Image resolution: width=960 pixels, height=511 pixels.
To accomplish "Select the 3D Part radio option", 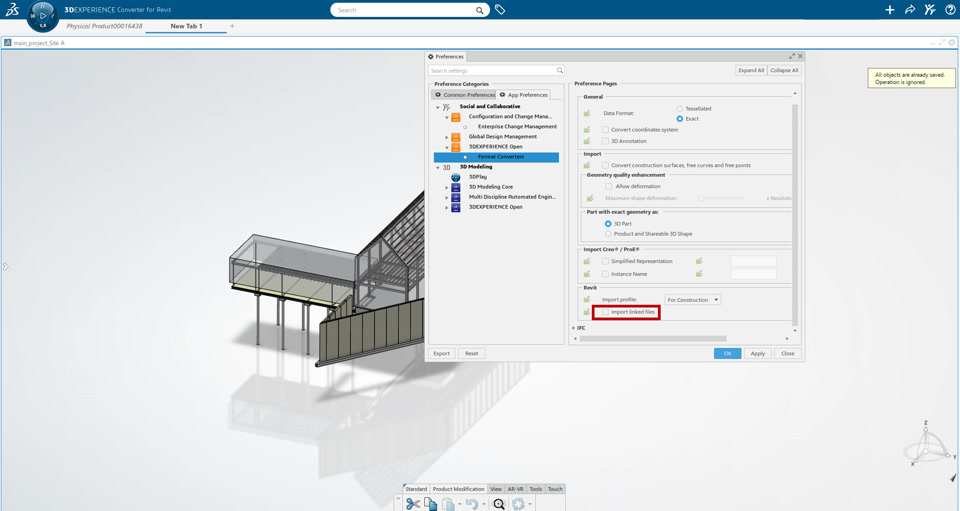I will click(x=608, y=224).
